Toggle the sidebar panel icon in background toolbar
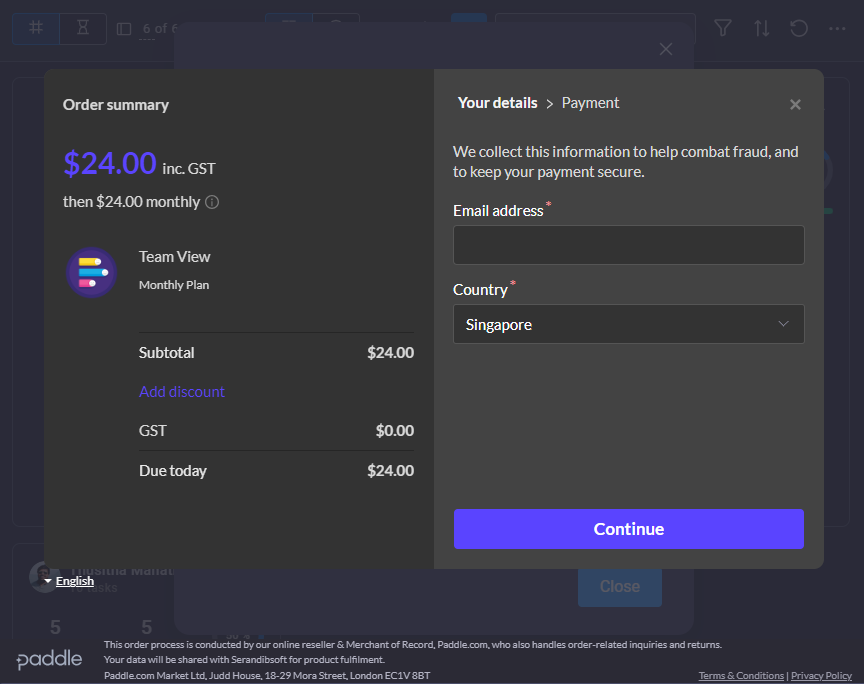Viewport: 864px width, 684px height. [x=124, y=29]
